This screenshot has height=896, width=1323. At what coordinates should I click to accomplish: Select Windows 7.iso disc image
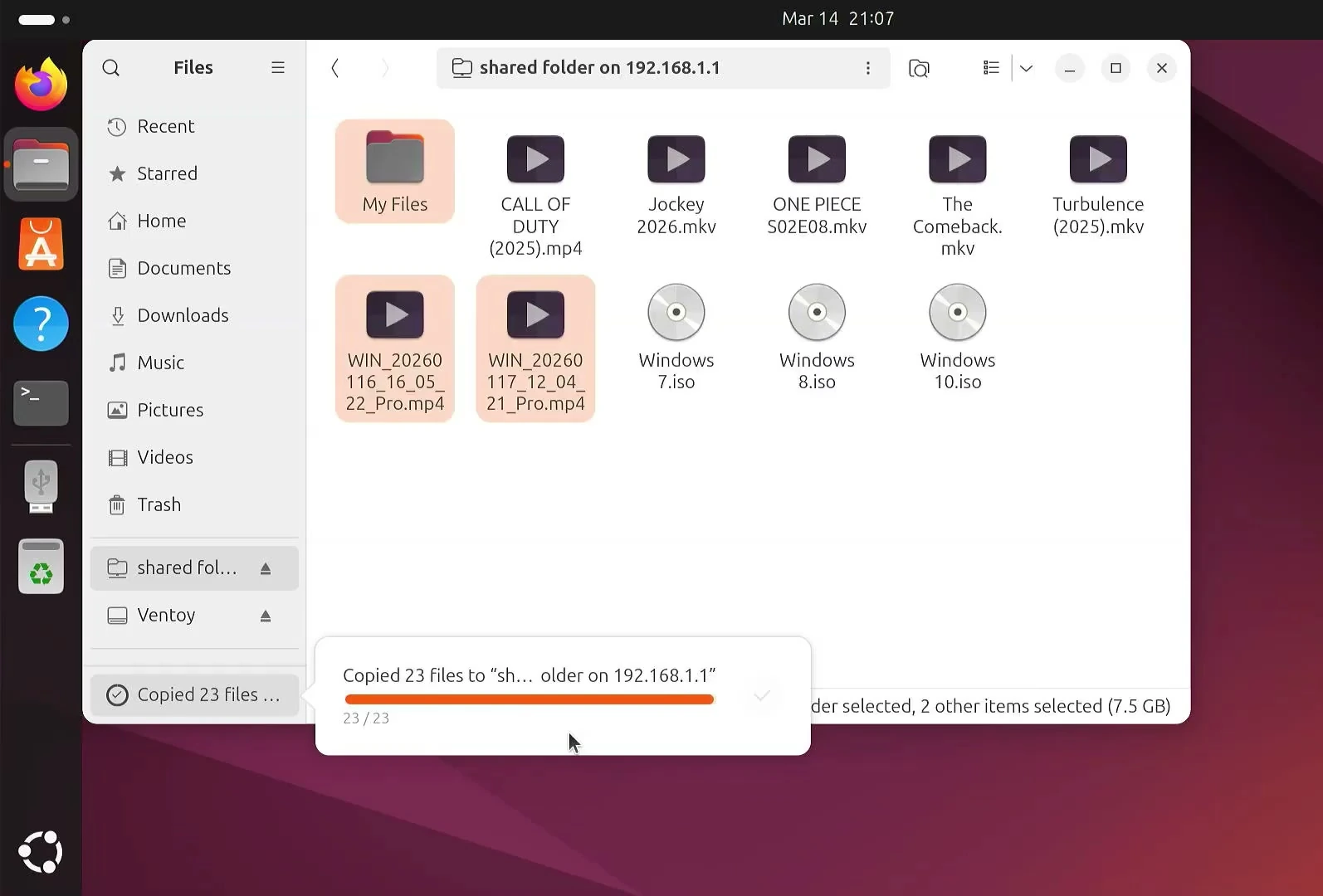coord(676,338)
